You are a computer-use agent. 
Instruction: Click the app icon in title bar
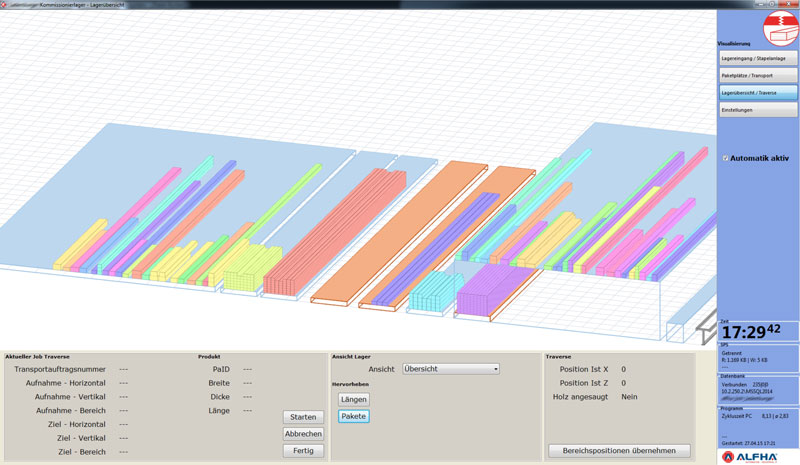click(5, 4)
